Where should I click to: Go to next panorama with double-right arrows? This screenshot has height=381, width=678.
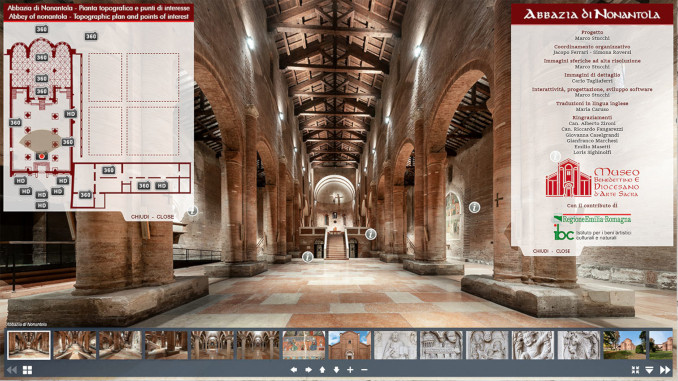point(665,370)
